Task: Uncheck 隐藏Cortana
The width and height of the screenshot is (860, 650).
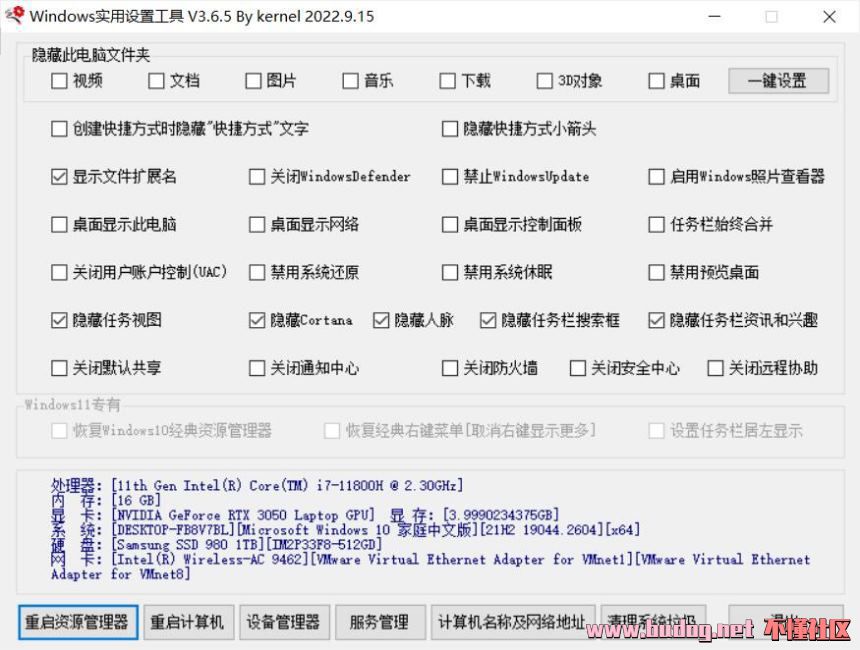Action: pos(257,320)
